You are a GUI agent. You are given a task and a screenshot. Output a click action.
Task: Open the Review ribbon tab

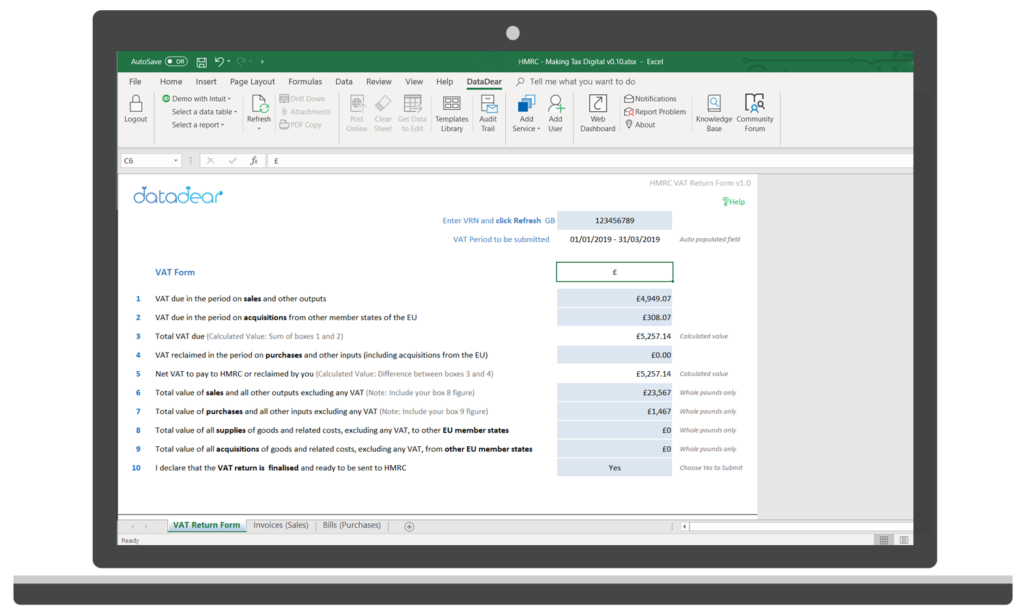point(379,82)
